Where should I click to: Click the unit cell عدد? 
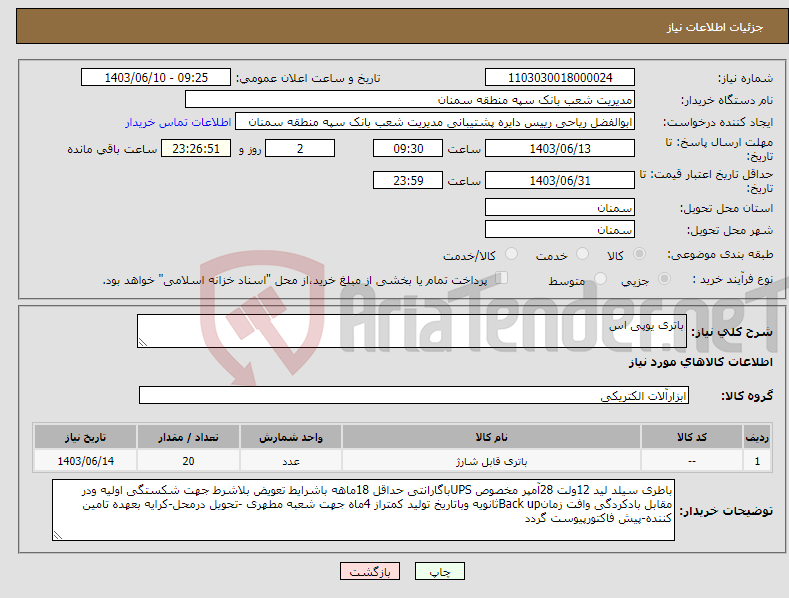[x=291, y=461]
